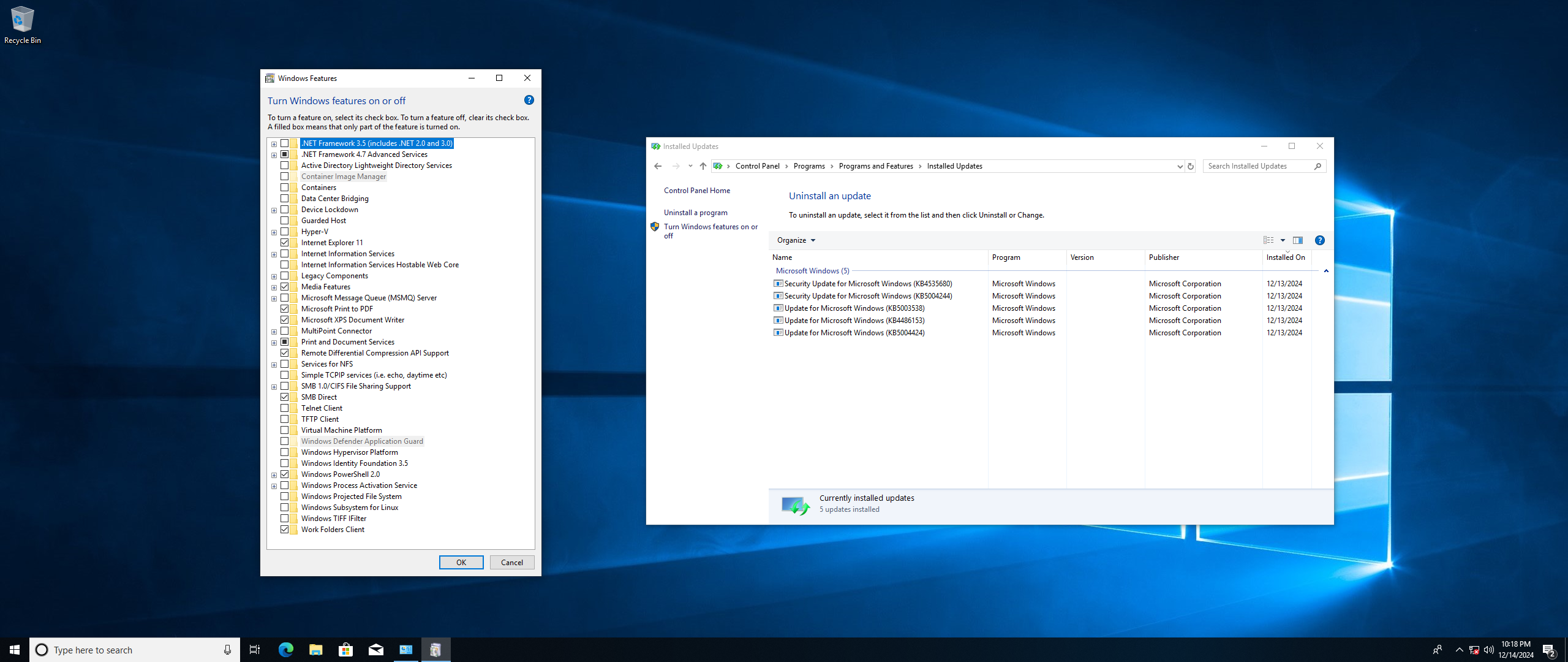Refresh the Installed Updates address bar
The height and width of the screenshot is (662, 1568).
pyautogui.click(x=1191, y=166)
